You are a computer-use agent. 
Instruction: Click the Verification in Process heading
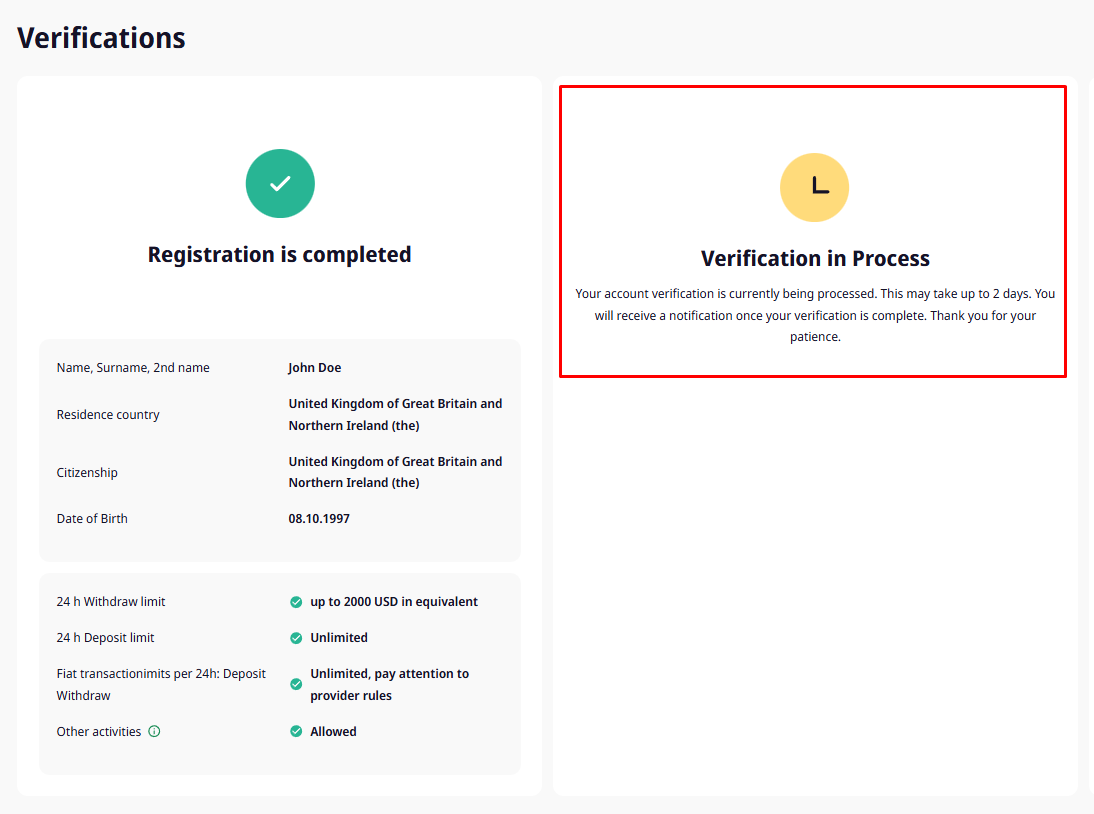(815, 259)
